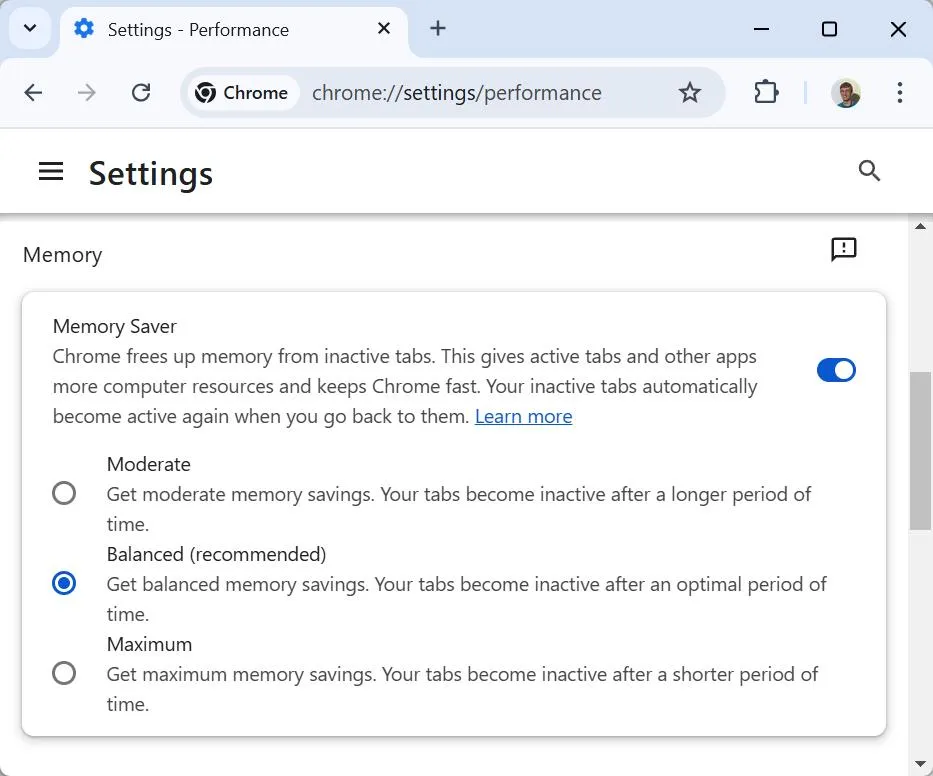Screen dimensions: 933x776
Task: Open the profile avatar menu
Action: [846, 93]
